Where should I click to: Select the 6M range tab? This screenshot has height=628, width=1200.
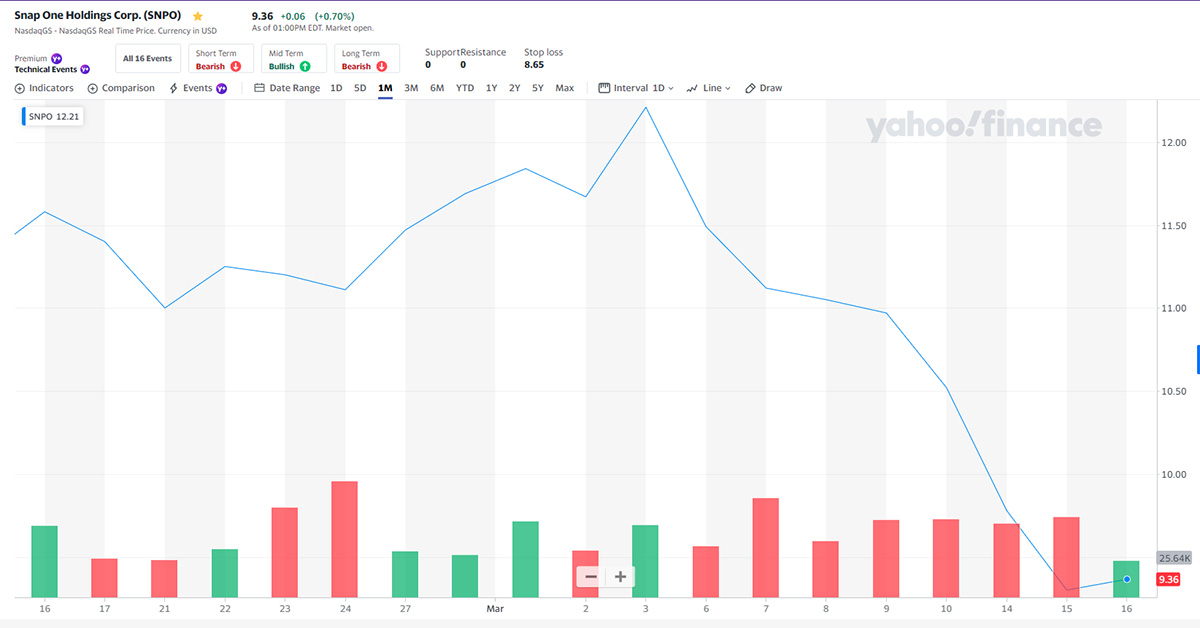click(437, 88)
